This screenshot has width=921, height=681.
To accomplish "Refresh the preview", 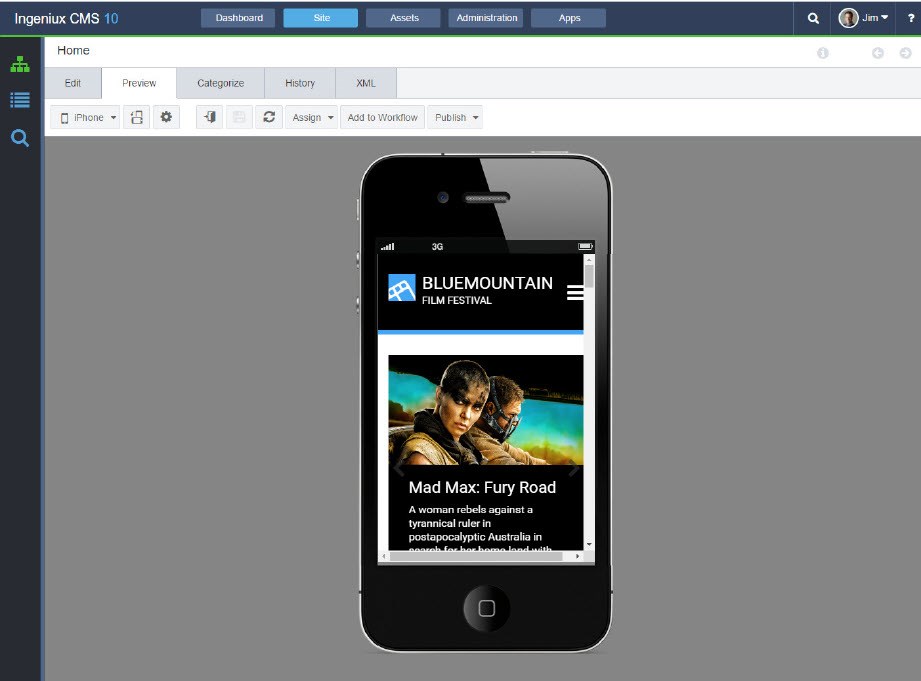I will tap(269, 118).
